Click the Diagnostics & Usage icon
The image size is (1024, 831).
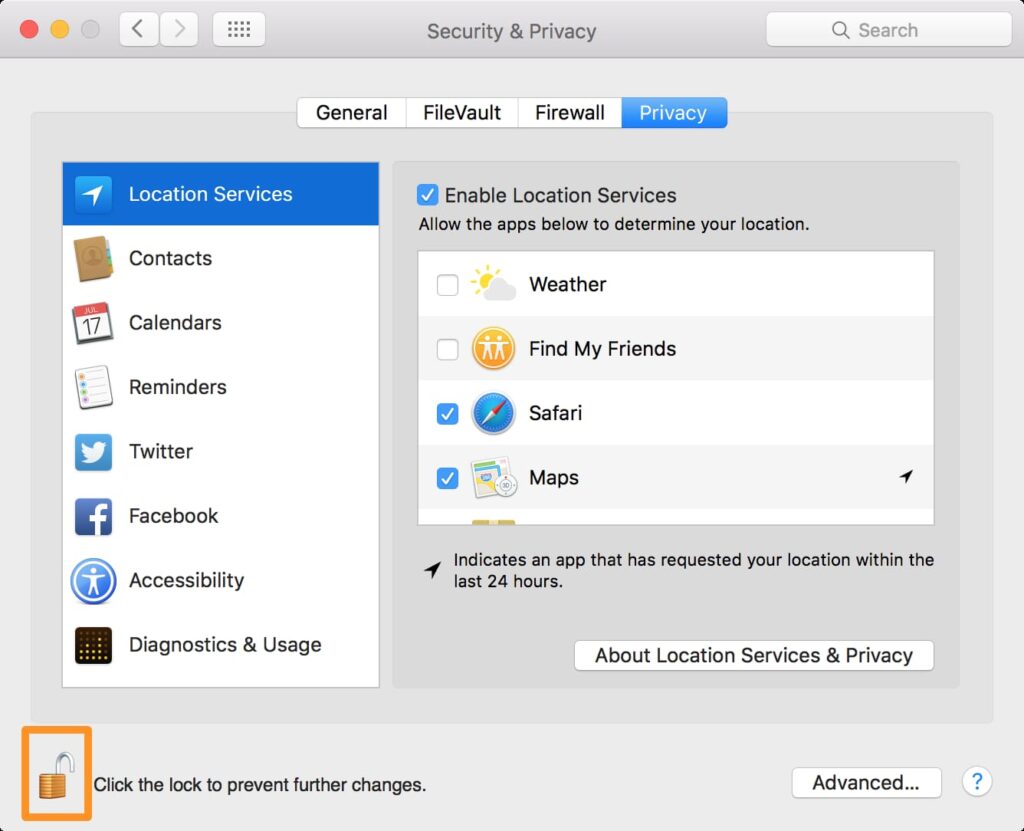[93, 645]
